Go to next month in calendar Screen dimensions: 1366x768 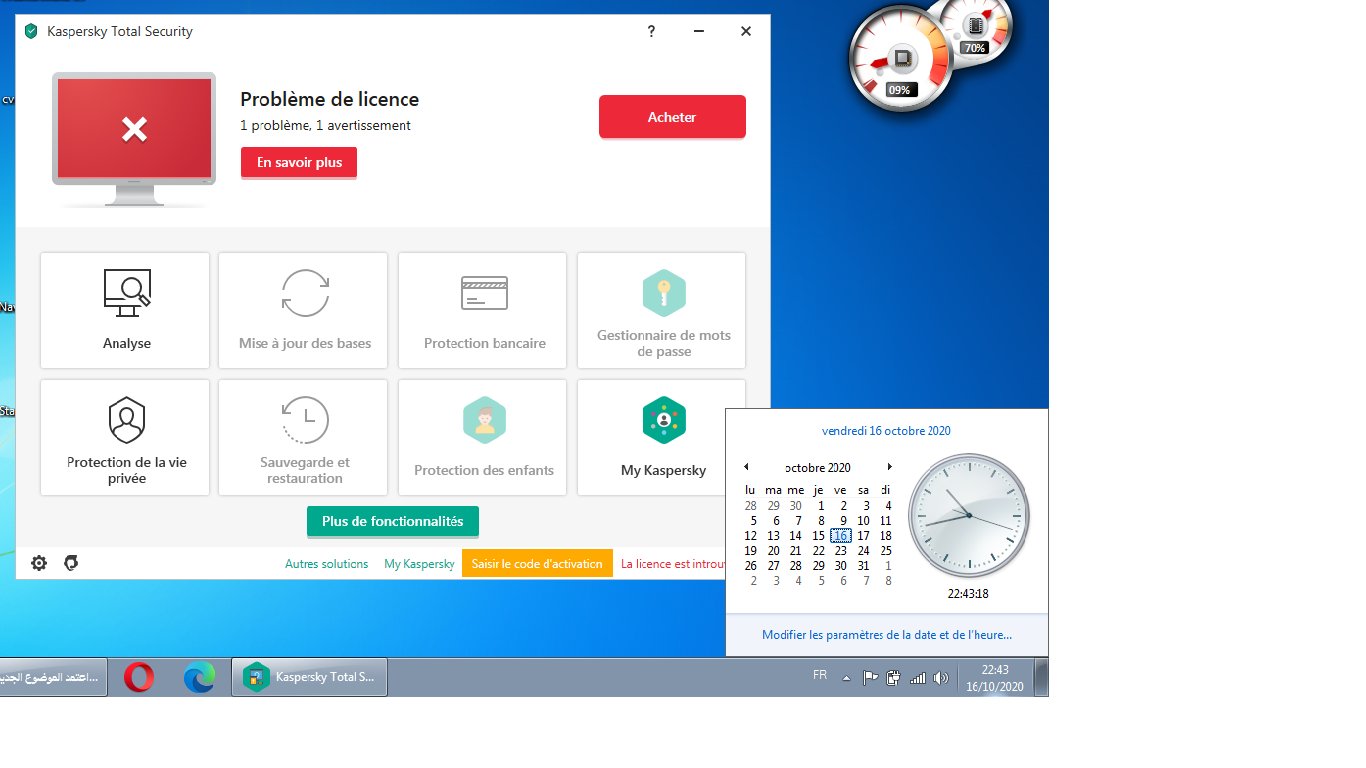tap(889, 467)
